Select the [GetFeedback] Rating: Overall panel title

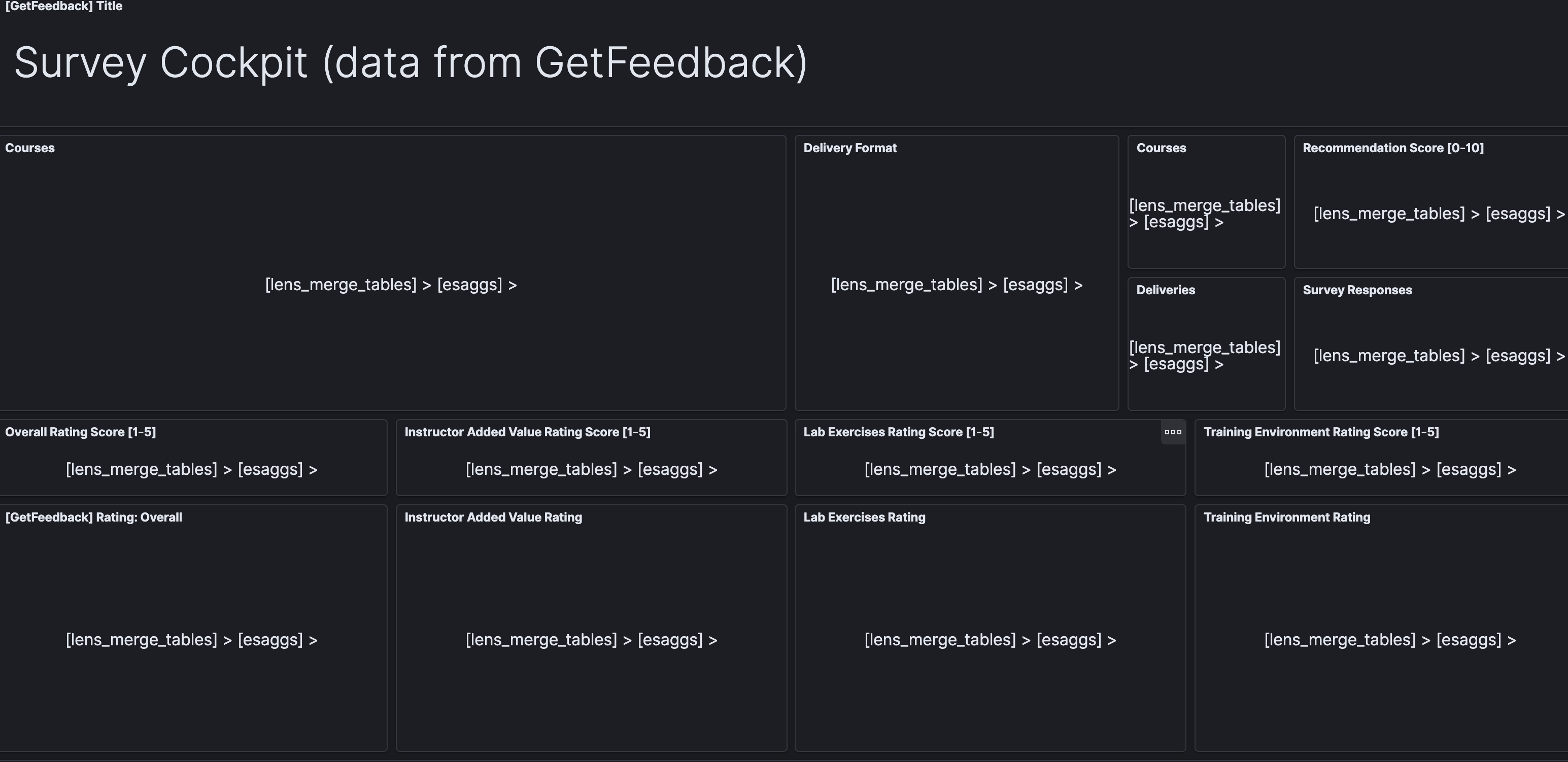(x=93, y=517)
